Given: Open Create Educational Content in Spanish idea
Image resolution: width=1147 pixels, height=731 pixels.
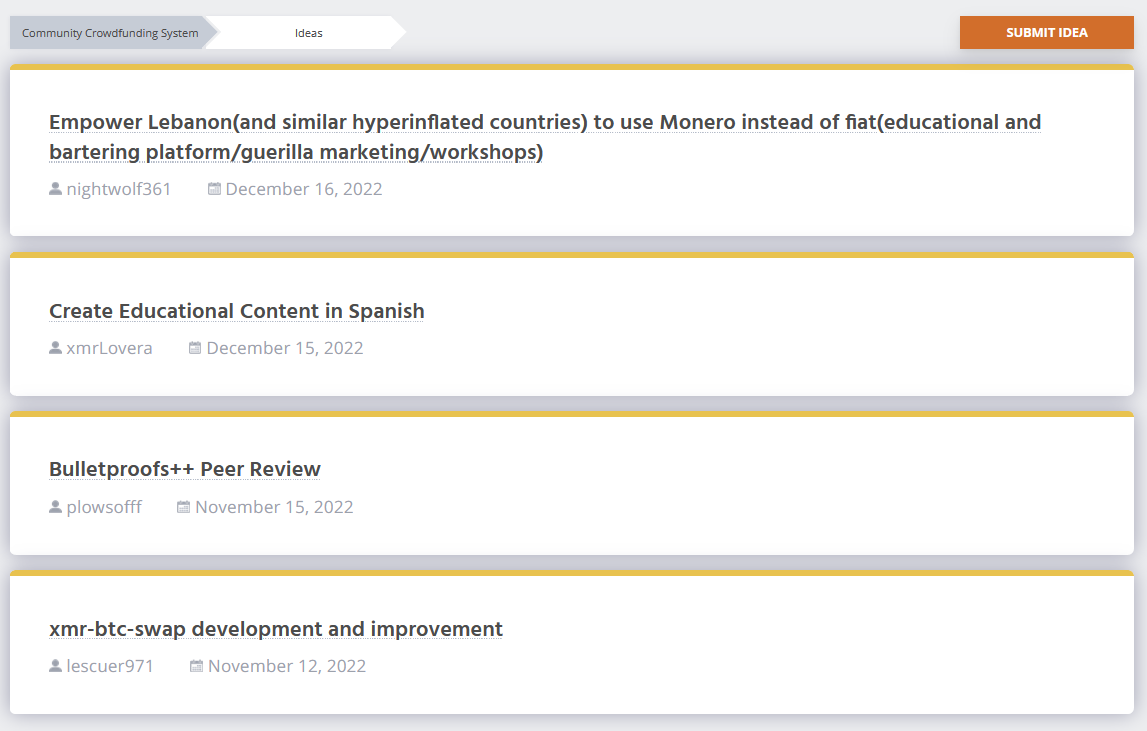Looking at the screenshot, I should coord(236,311).
